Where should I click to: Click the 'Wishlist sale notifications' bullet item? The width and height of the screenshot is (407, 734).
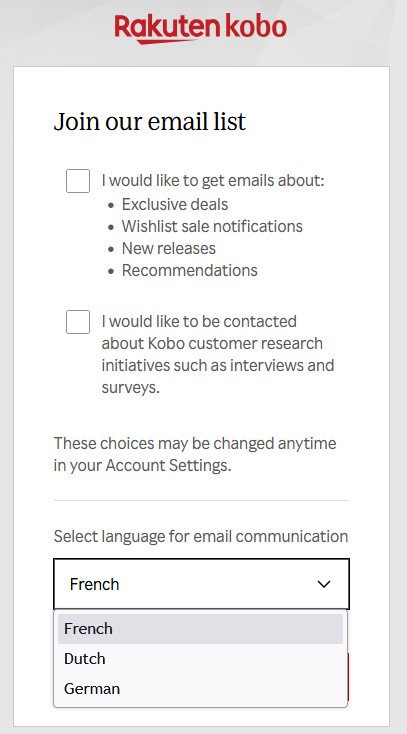(x=212, y=227)
